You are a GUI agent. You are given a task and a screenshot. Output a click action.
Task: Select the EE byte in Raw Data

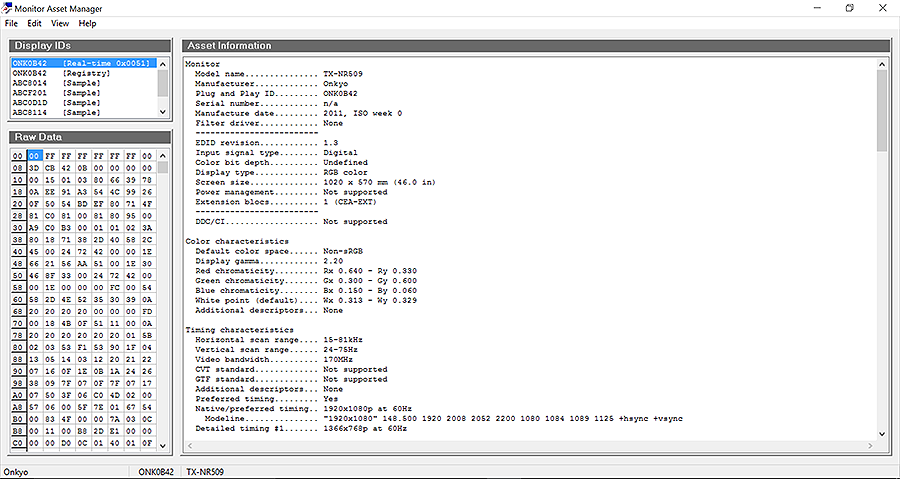coord(51,192)
